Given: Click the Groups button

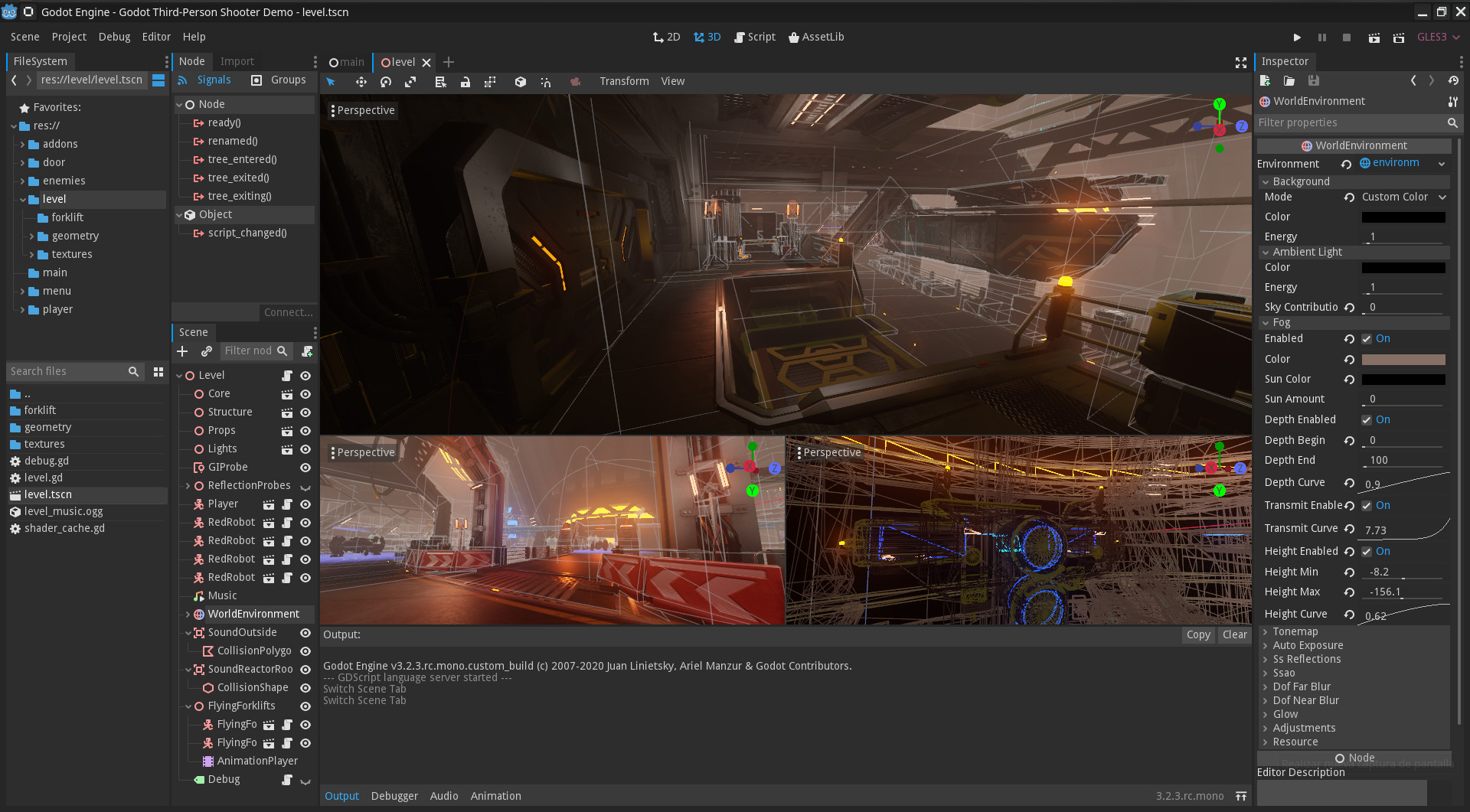Looking at the screenshot, I should (x=279, y=80).
